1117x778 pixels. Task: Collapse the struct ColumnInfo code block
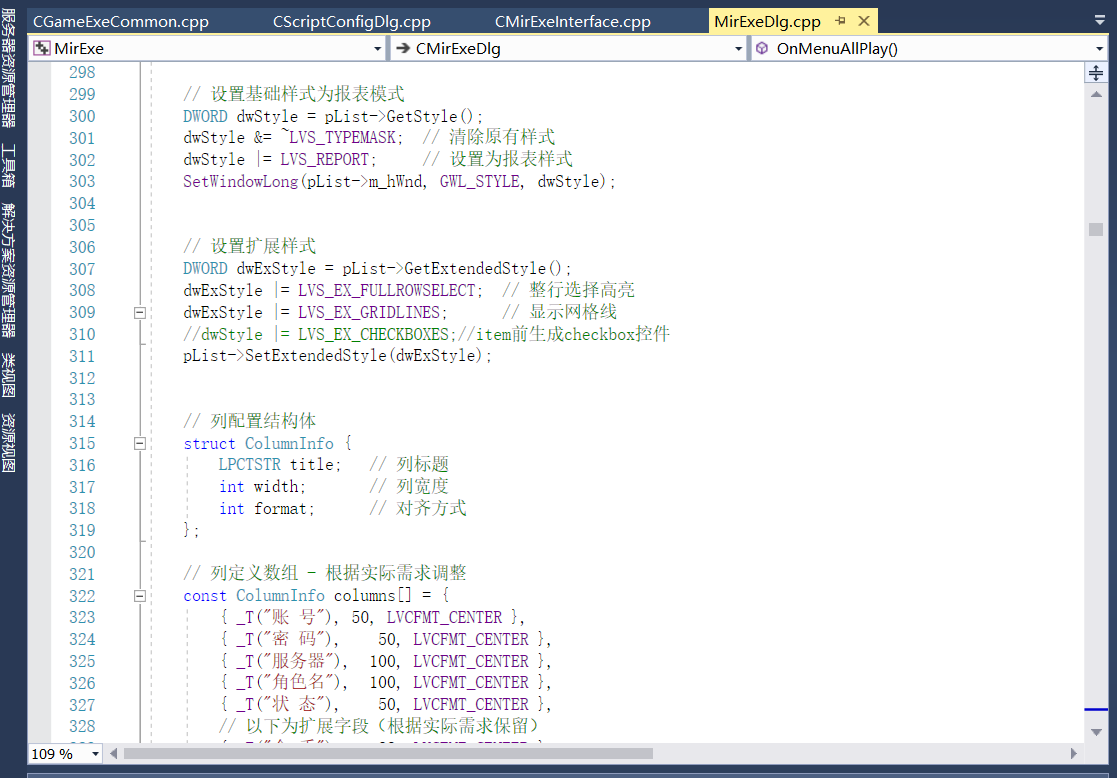(x=140, y=443)
